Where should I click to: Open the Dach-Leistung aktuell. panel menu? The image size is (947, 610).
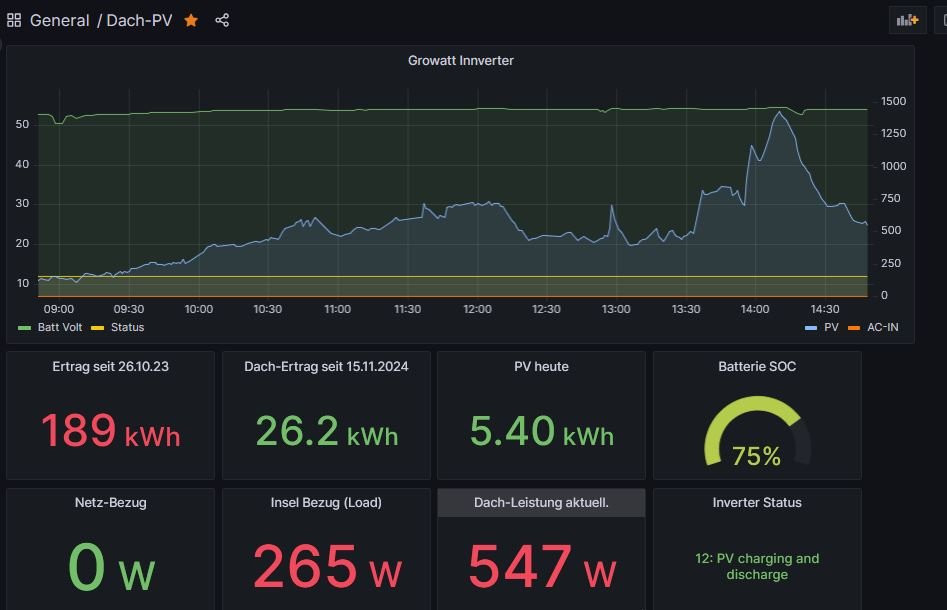541,503
